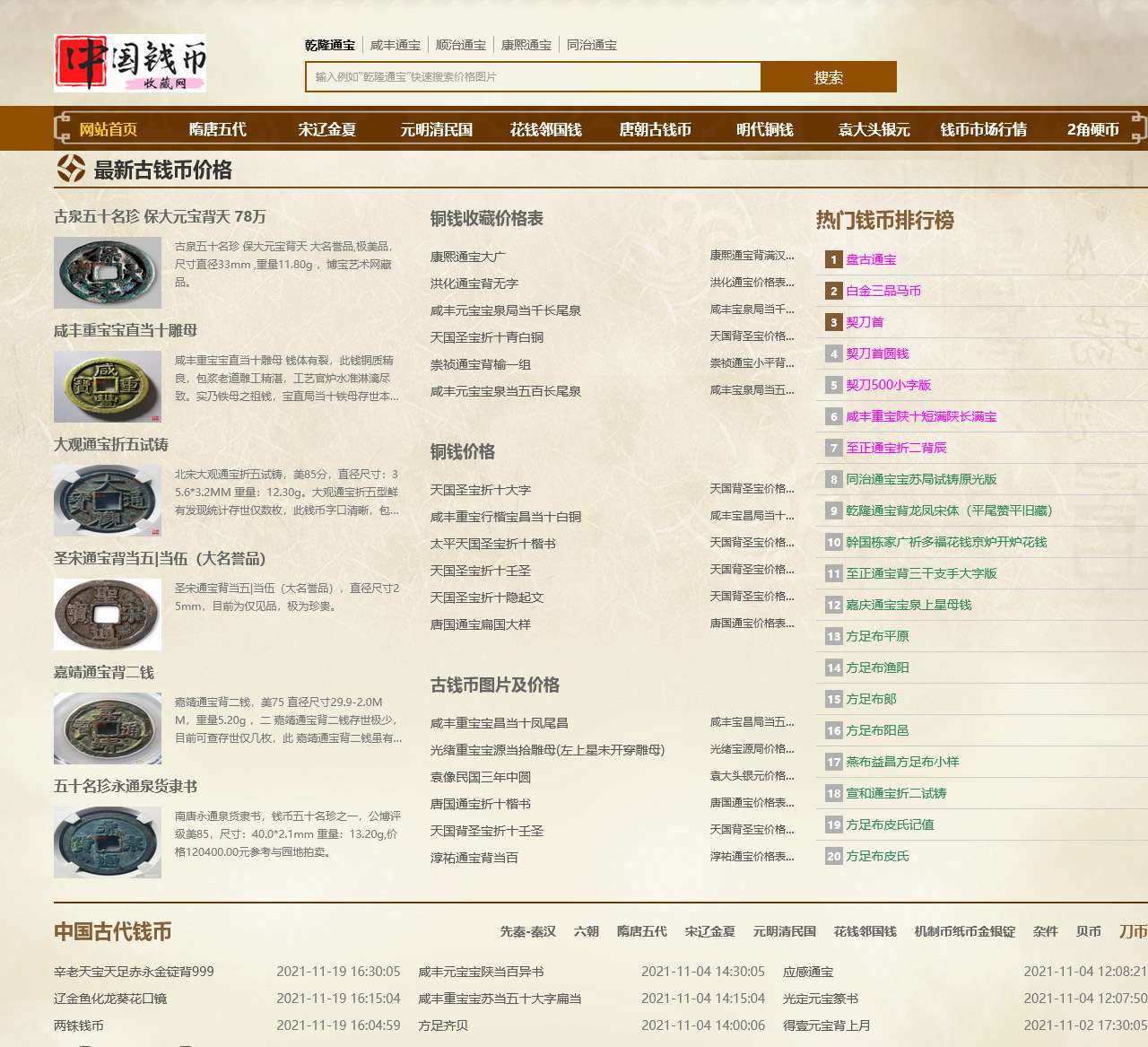
Task: Click the 大观通宝折五试铸 coin photo
Action: (108, 501)
